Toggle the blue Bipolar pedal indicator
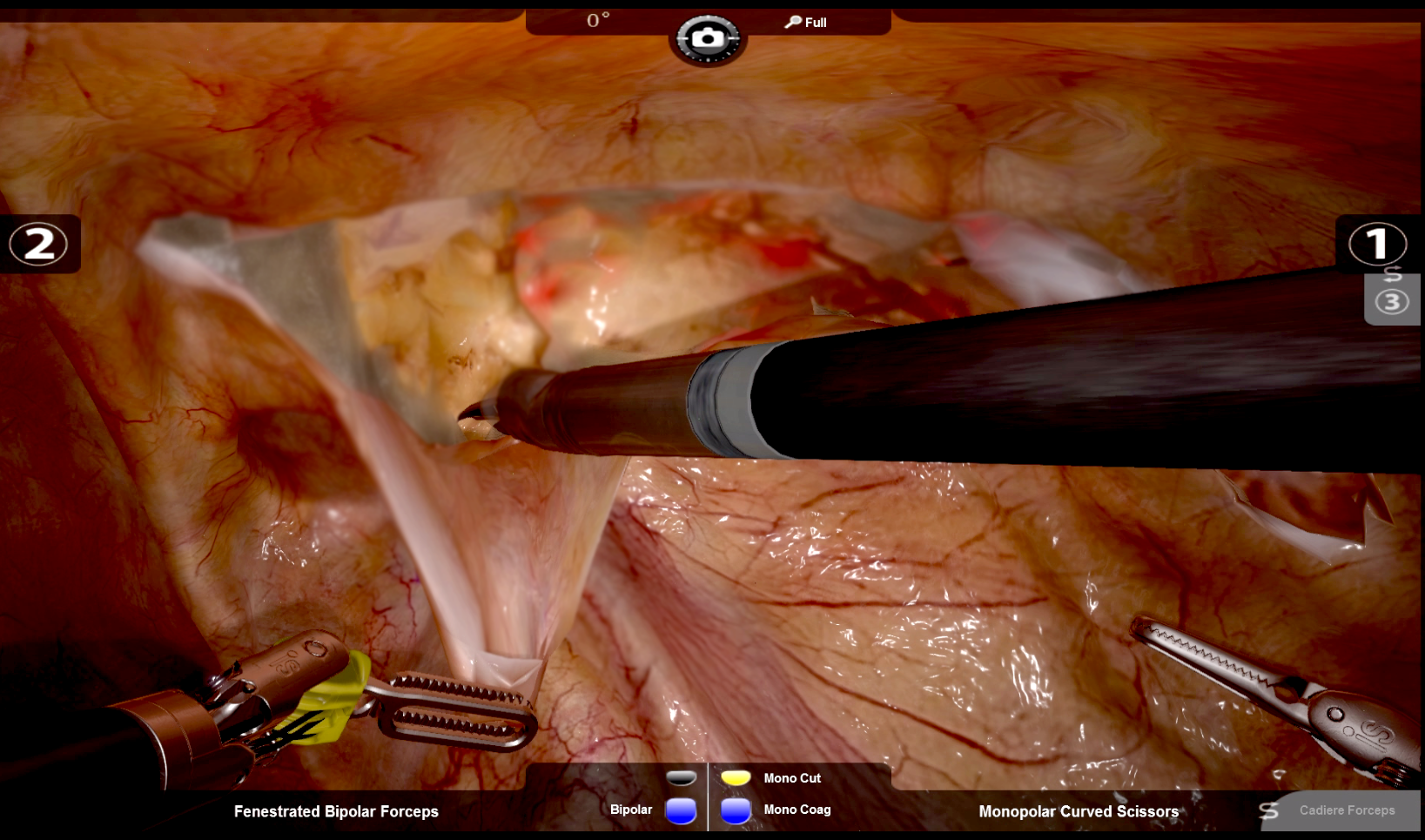The width and height of the screenshot is (1425, 840). pos(681,810)
